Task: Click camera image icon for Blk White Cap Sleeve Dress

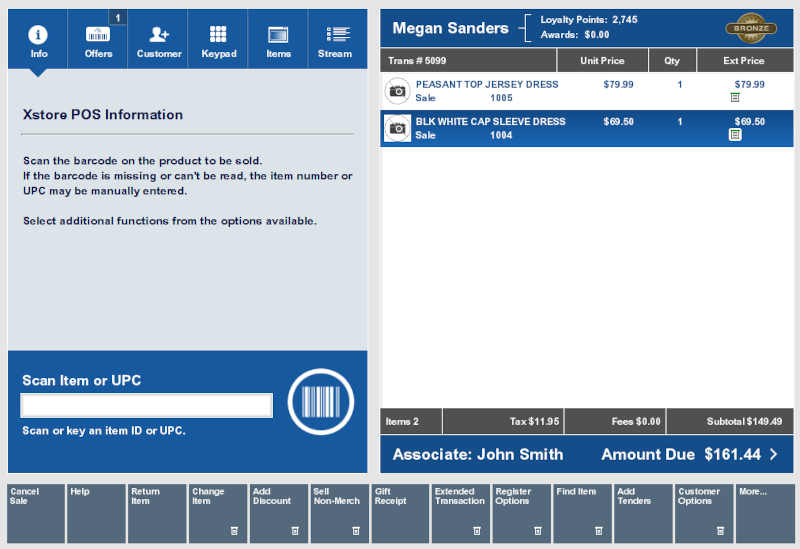Action: [x=397, y=128]
